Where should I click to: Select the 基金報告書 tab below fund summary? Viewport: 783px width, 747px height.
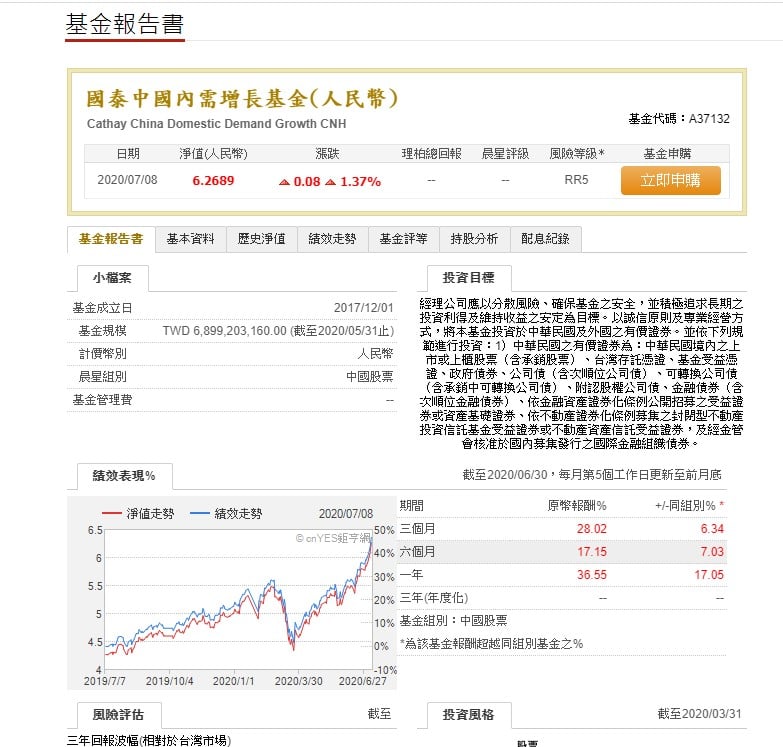pyautogui.click(x=110, y=239)
